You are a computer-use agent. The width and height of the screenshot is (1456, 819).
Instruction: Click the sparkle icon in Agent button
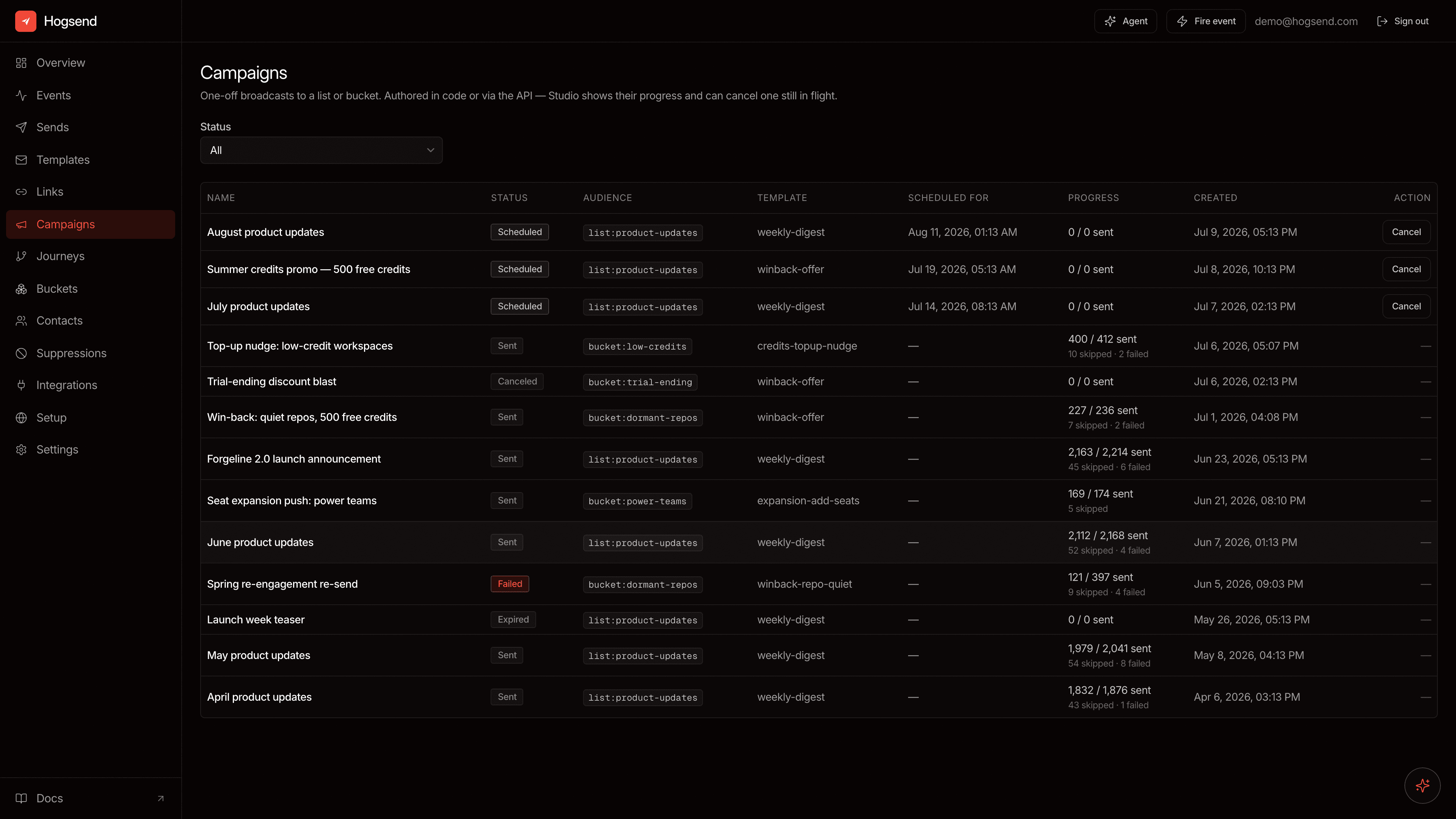[x=1110, y=21]
